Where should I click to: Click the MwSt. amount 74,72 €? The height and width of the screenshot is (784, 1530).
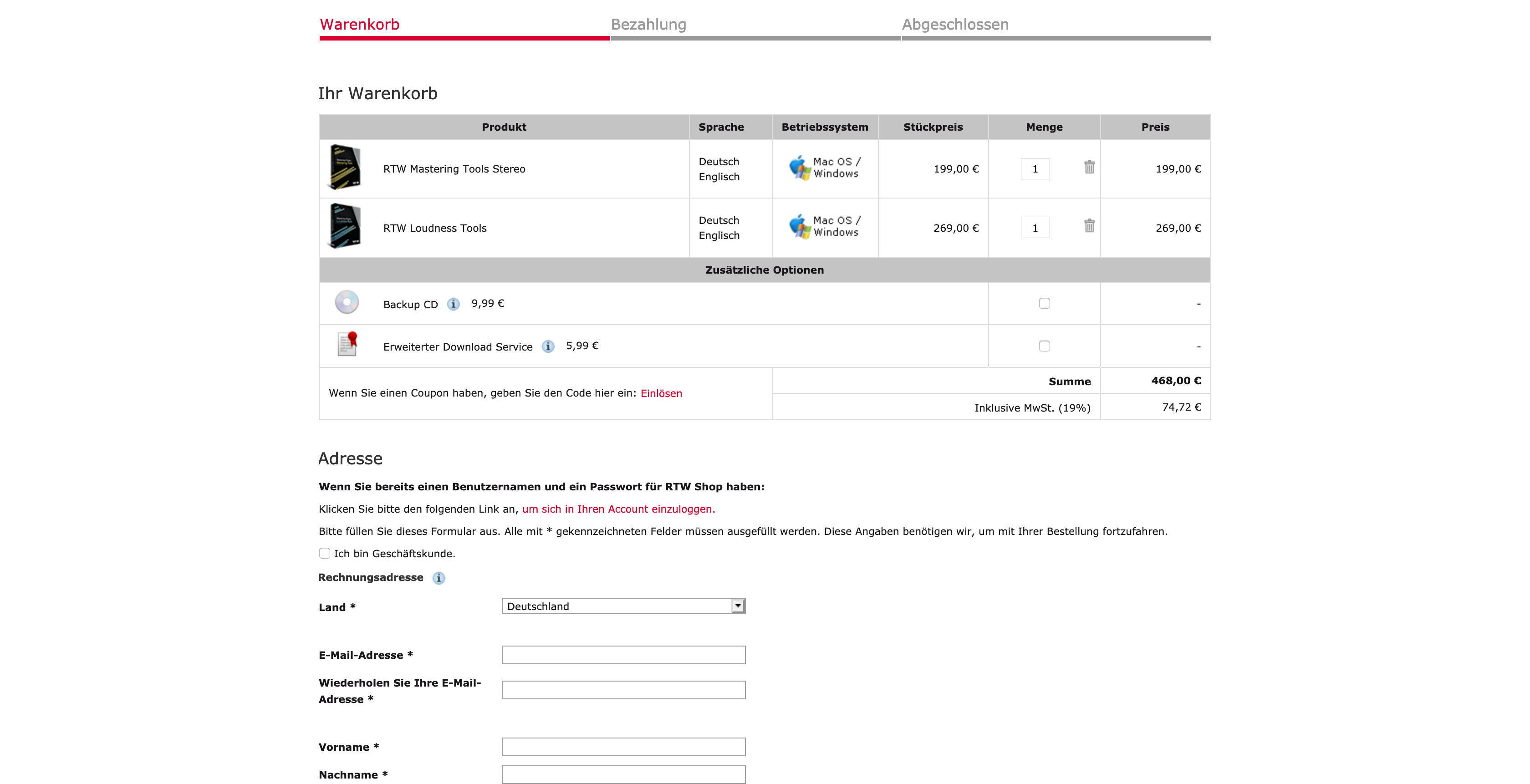tap(1181, 407)
